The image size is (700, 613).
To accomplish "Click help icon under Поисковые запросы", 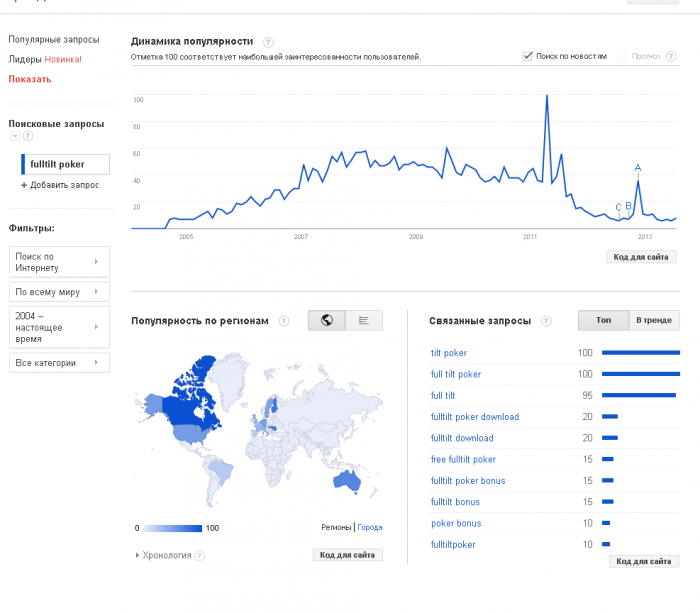I will click(28, 136).
